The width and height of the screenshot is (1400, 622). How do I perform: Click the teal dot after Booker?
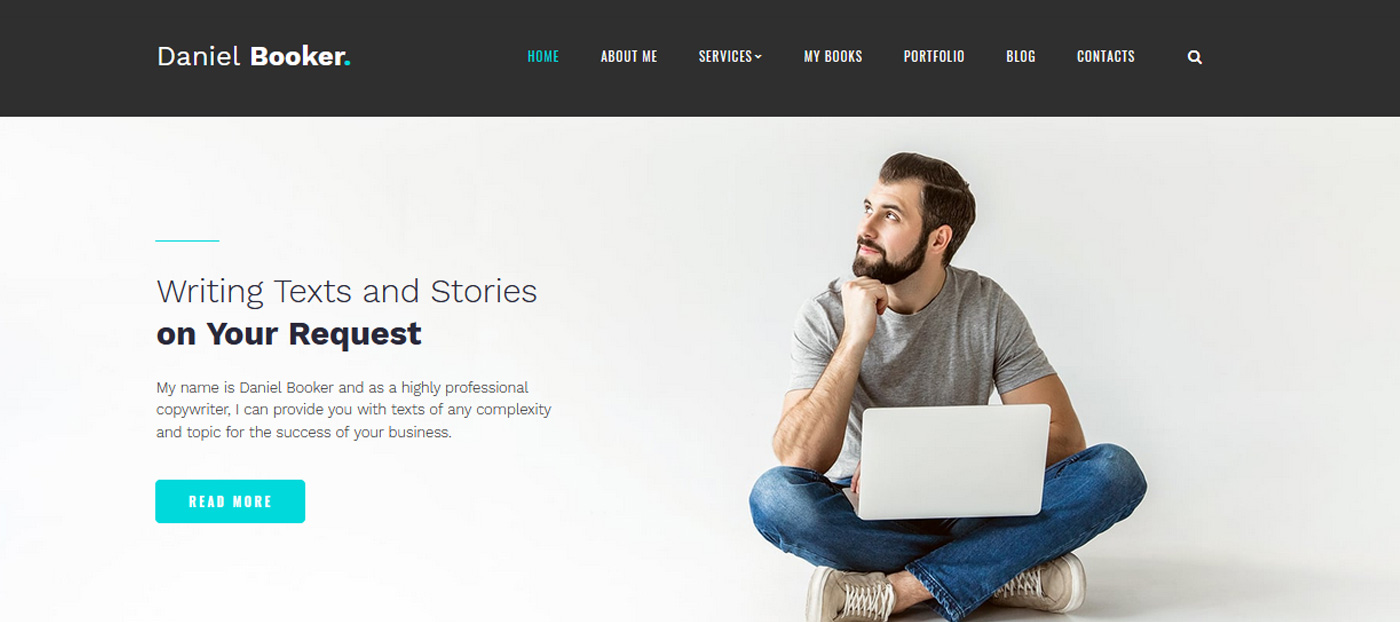tap(347, 64)
